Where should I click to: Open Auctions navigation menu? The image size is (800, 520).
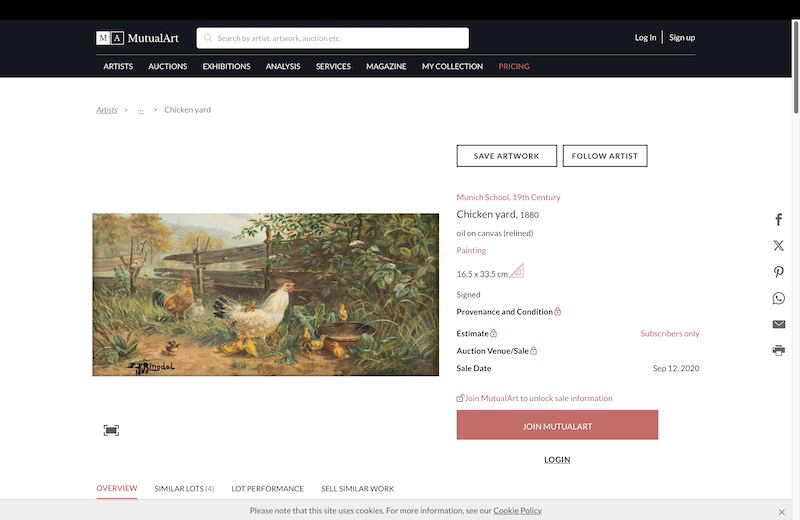[x=167, y=66]
